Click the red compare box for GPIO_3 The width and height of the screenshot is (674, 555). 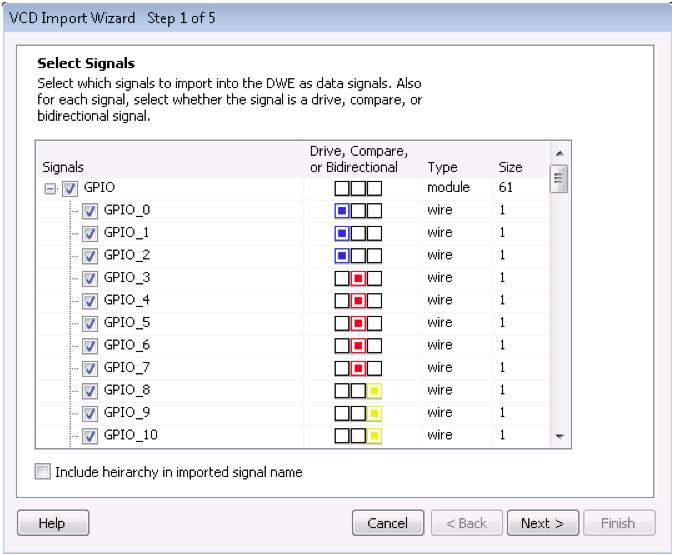(x=359, y=278)
